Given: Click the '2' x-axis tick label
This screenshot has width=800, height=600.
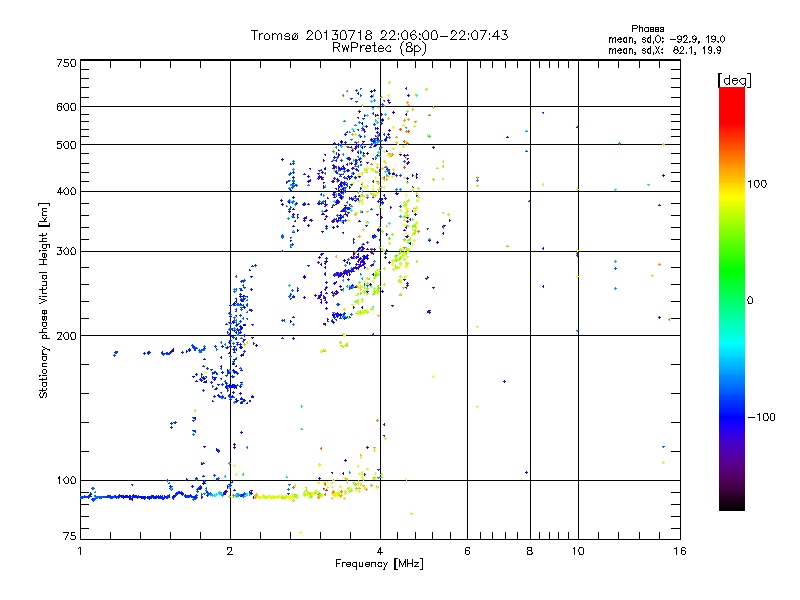Looking at the screenshot, I should click(x=230, y=551).
